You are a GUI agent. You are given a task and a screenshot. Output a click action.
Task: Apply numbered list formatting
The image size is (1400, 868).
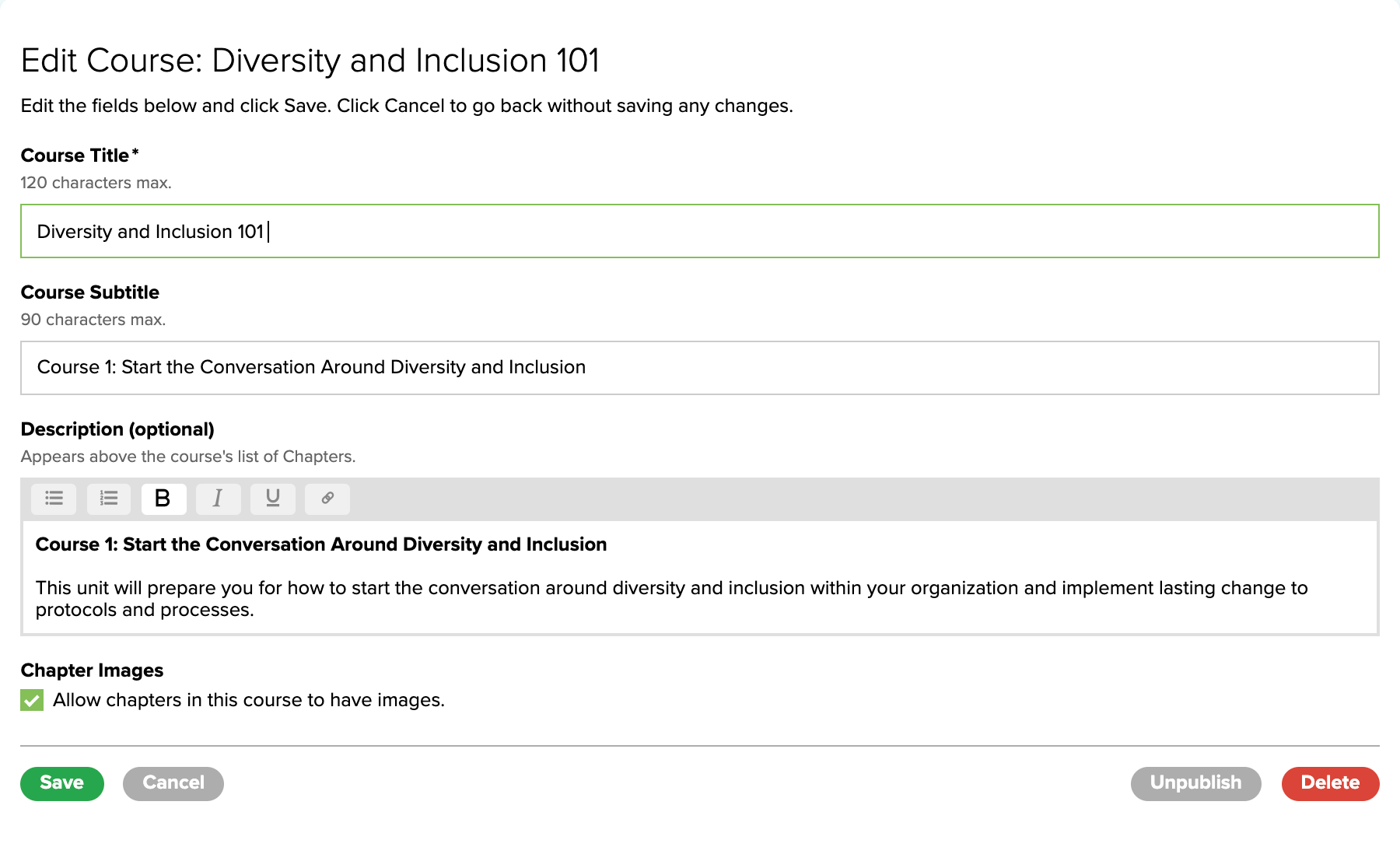click(108, 499)
